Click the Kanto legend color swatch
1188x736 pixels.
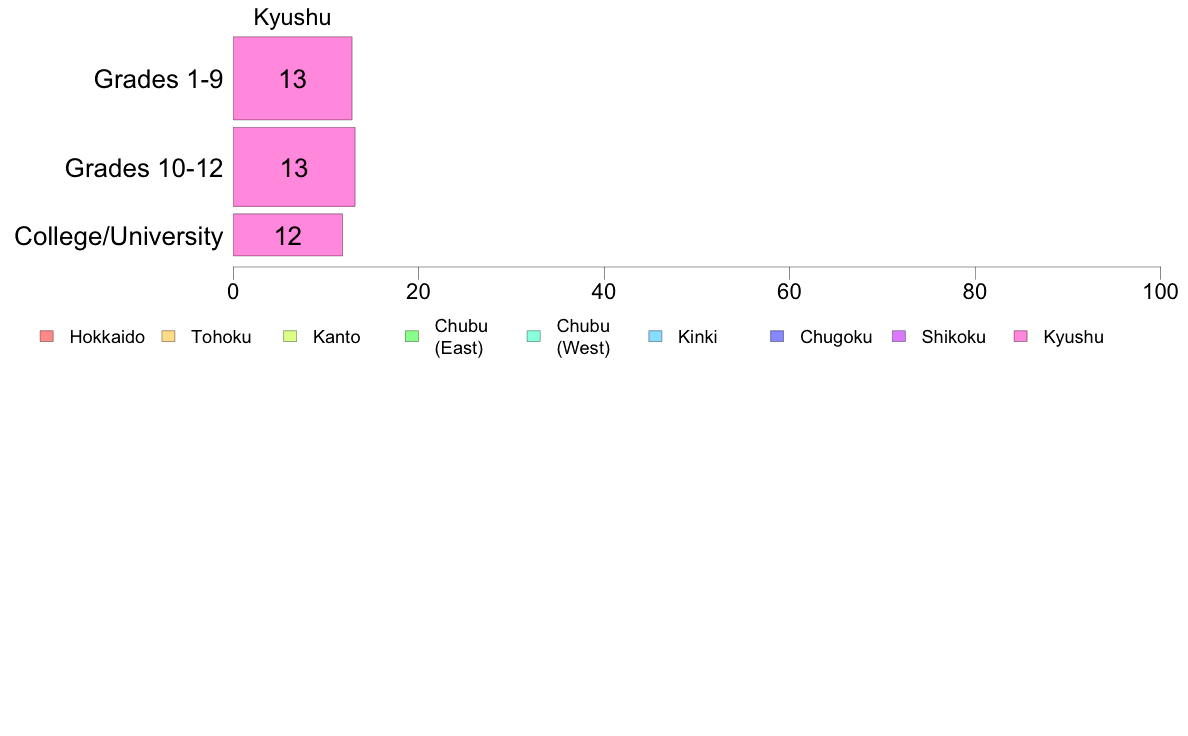[290, 336]
